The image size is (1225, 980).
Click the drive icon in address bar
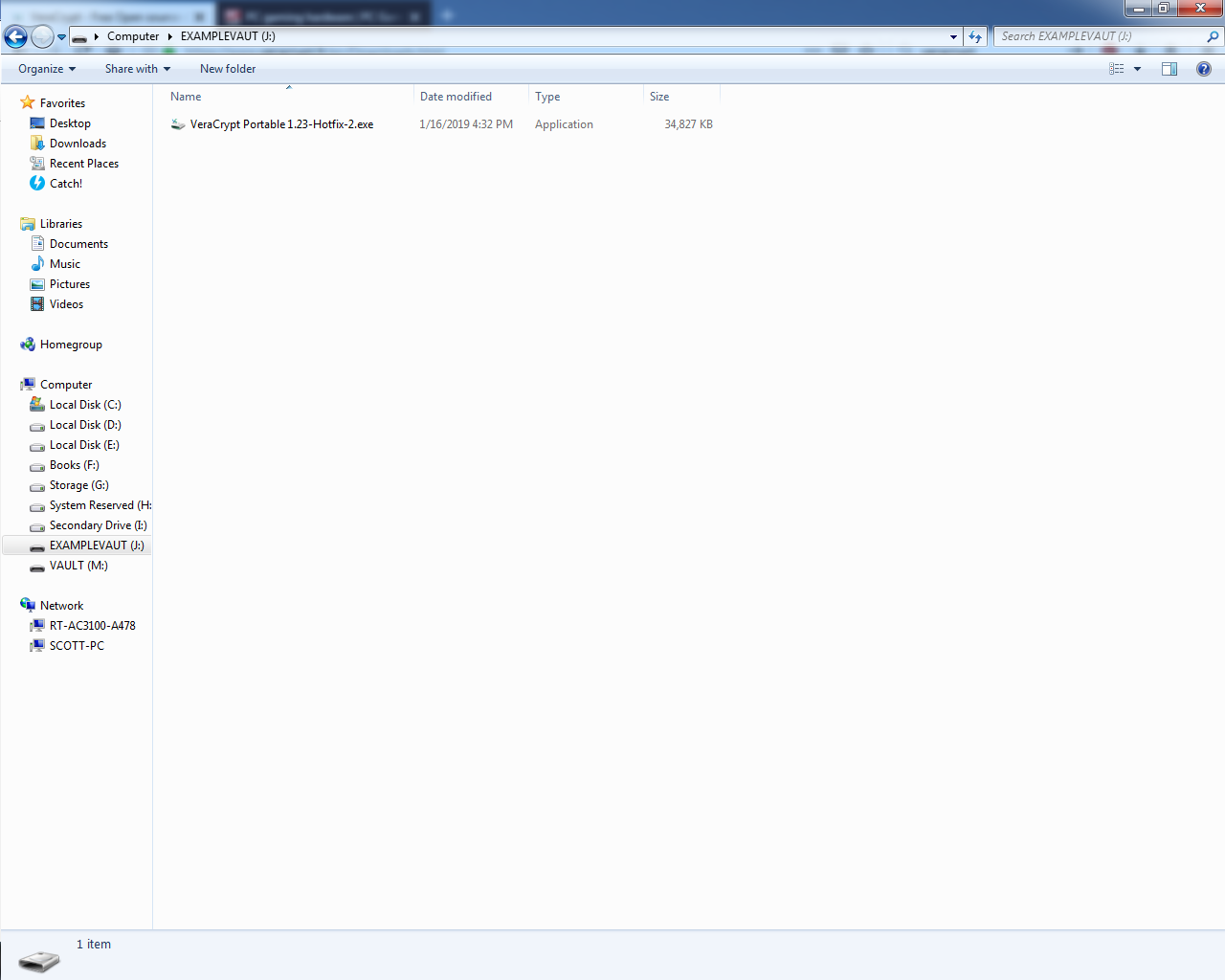(x=80, y=37)
